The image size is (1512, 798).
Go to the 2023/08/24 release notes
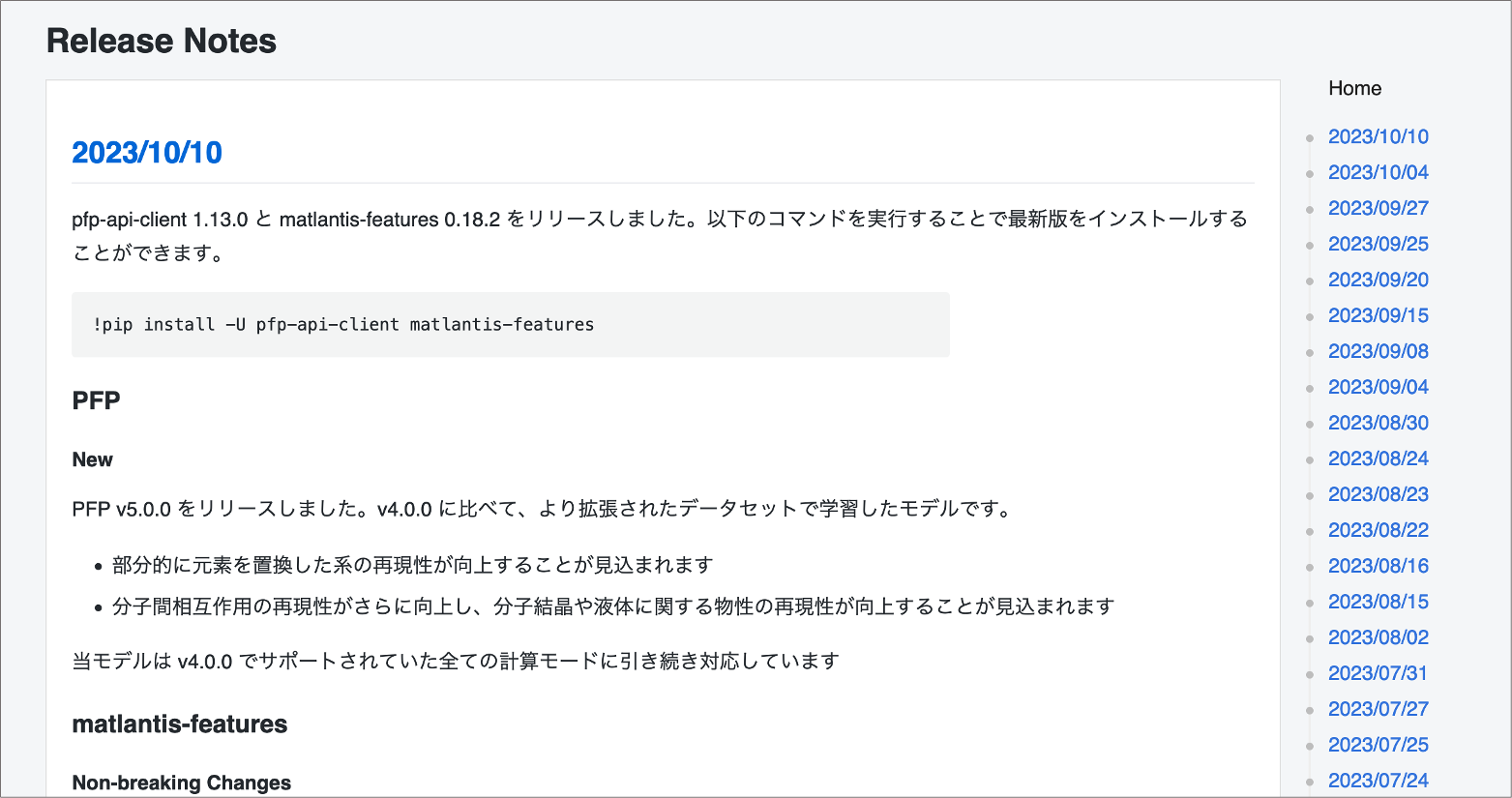pos(1378,458)
